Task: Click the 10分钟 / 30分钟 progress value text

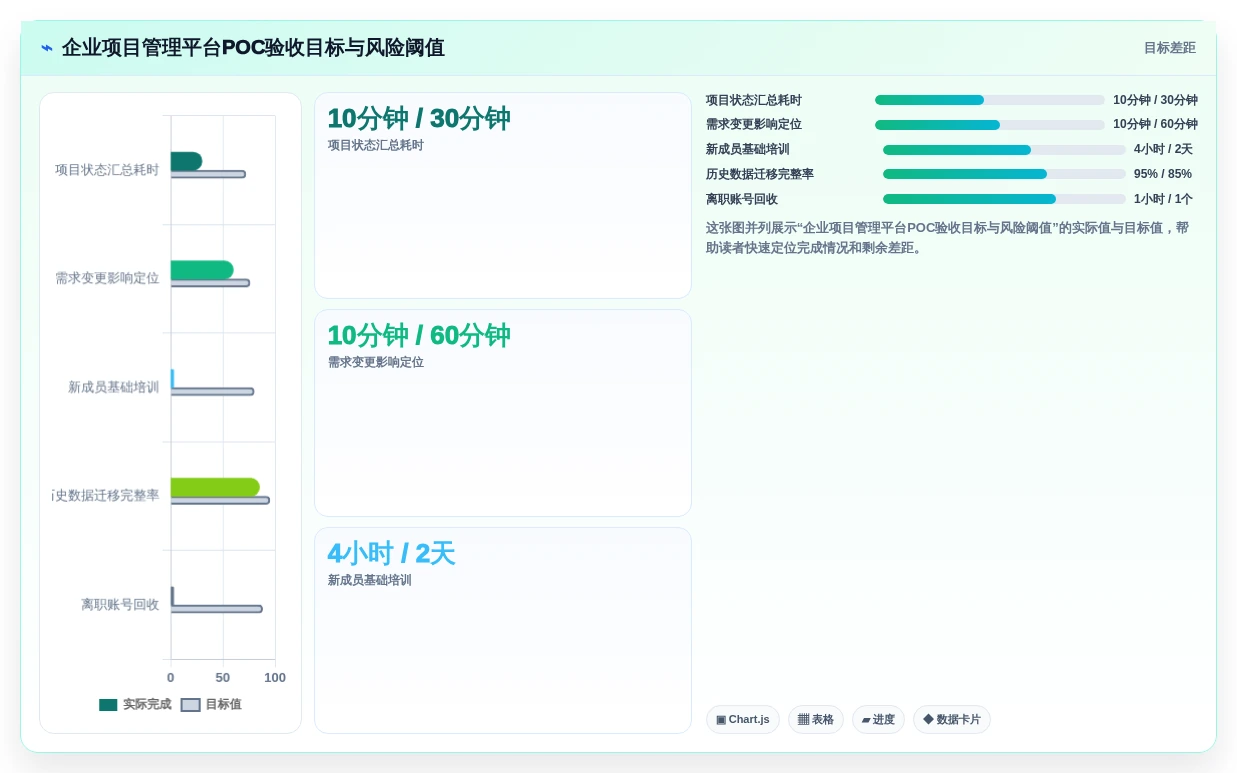Action: click(1155, 100)
